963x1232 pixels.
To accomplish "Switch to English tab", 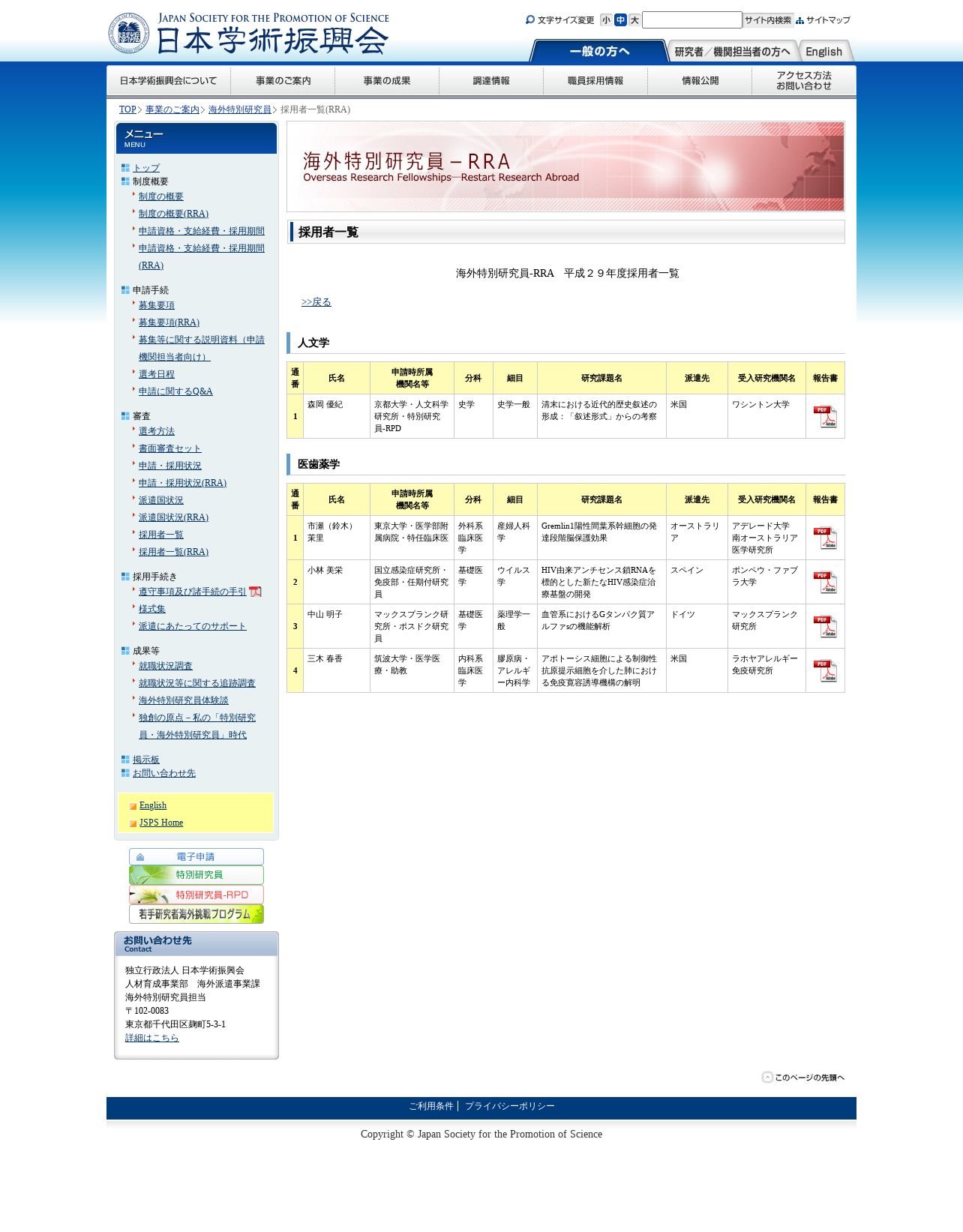I will [824, 51].
